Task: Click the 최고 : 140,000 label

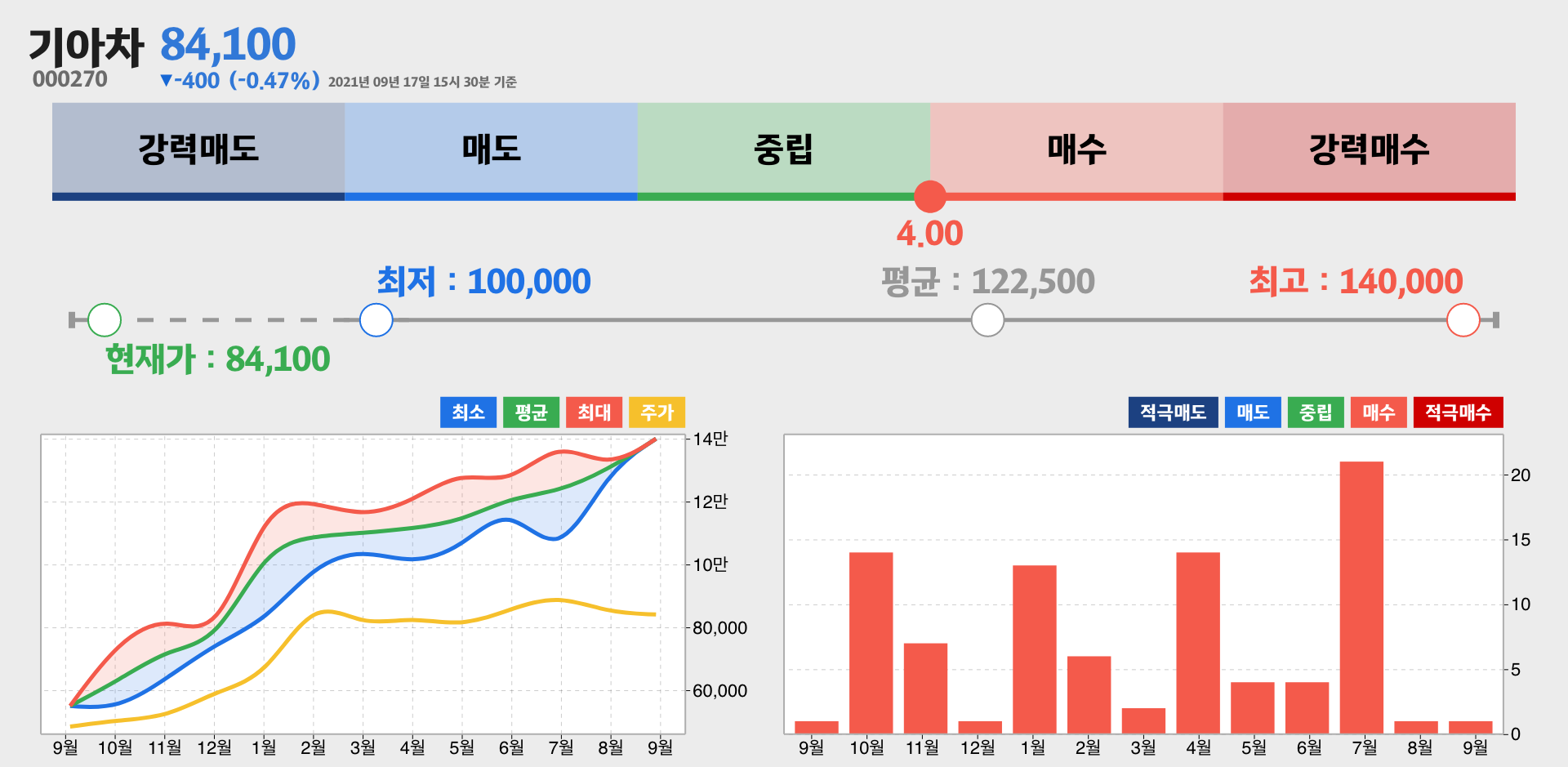Action: tap(1356, 282)
